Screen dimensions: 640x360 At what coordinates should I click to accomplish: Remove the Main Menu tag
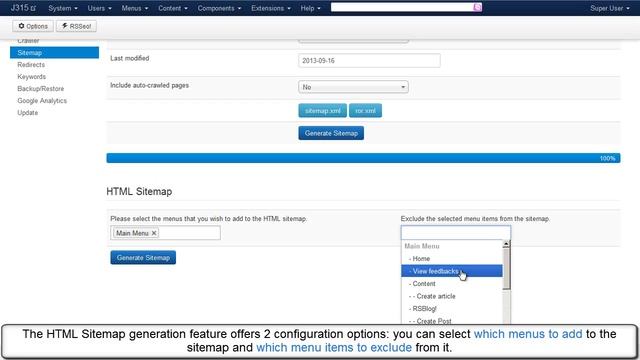point(154,233)
